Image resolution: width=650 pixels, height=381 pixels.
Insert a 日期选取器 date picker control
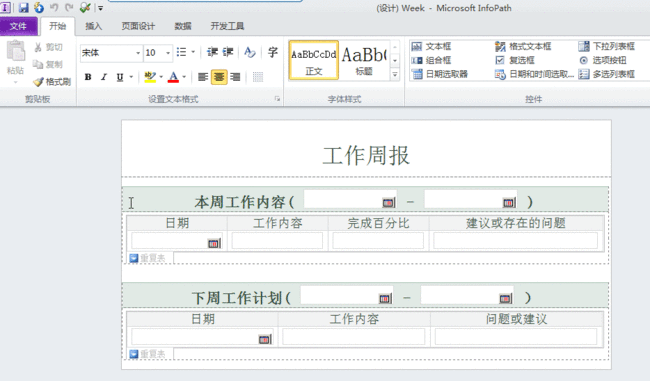(x=439, y=74)
